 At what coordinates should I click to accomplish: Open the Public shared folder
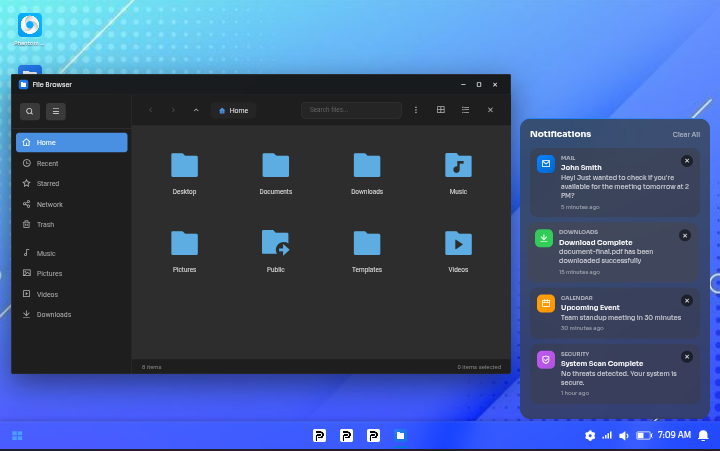[275, 244]
